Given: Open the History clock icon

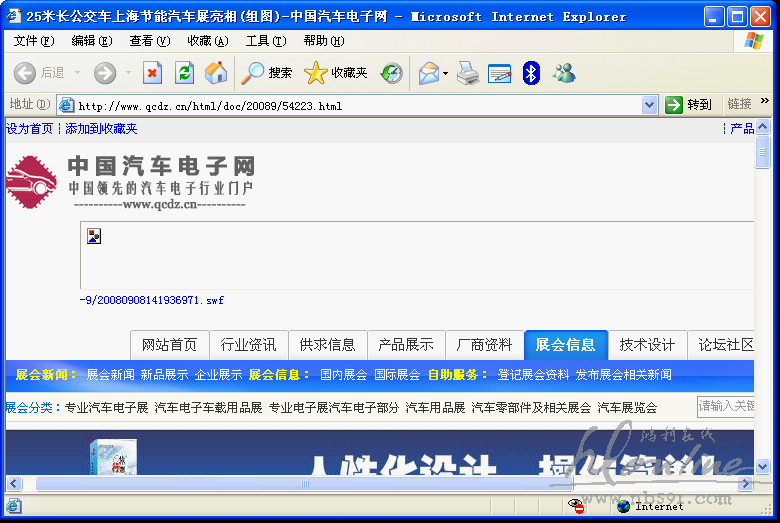Looking at the screenshot, I should [391, 73].
